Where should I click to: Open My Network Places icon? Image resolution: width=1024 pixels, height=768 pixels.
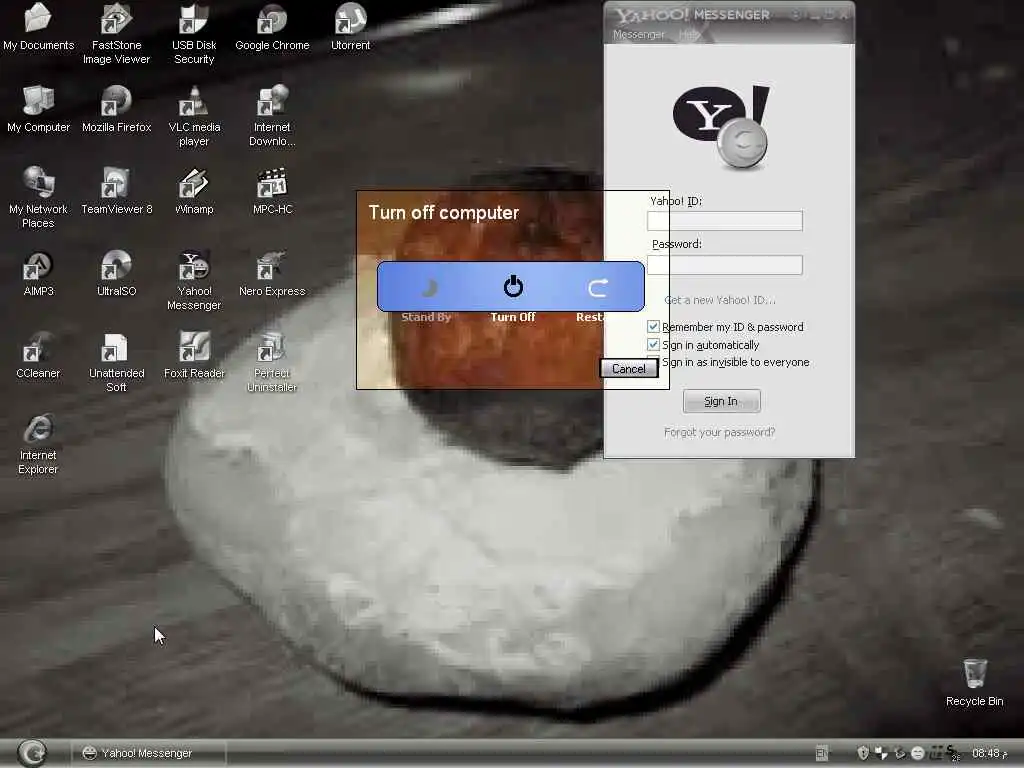(x=38, y=198)
